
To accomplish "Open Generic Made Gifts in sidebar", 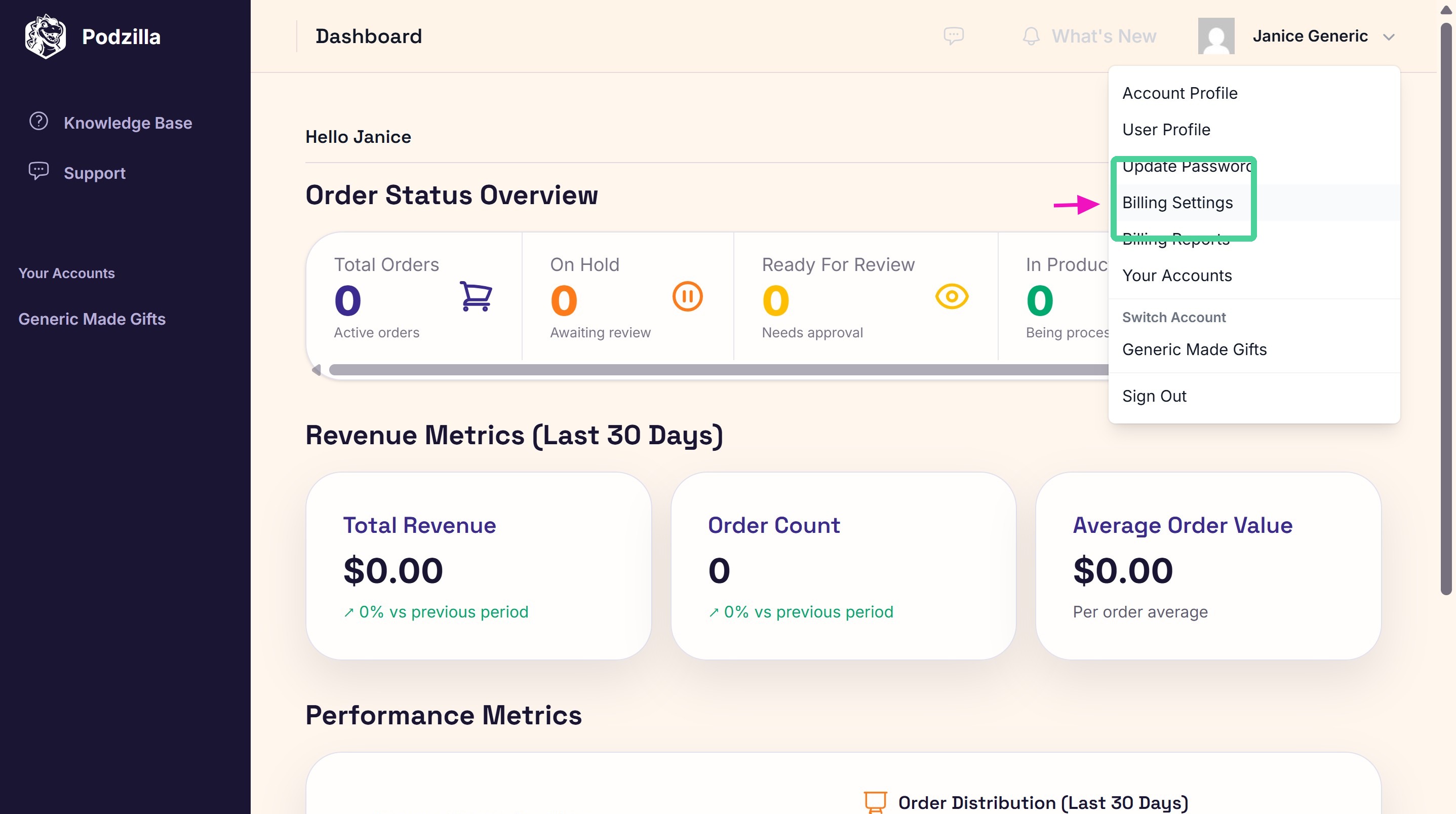I will pos(92,319).
